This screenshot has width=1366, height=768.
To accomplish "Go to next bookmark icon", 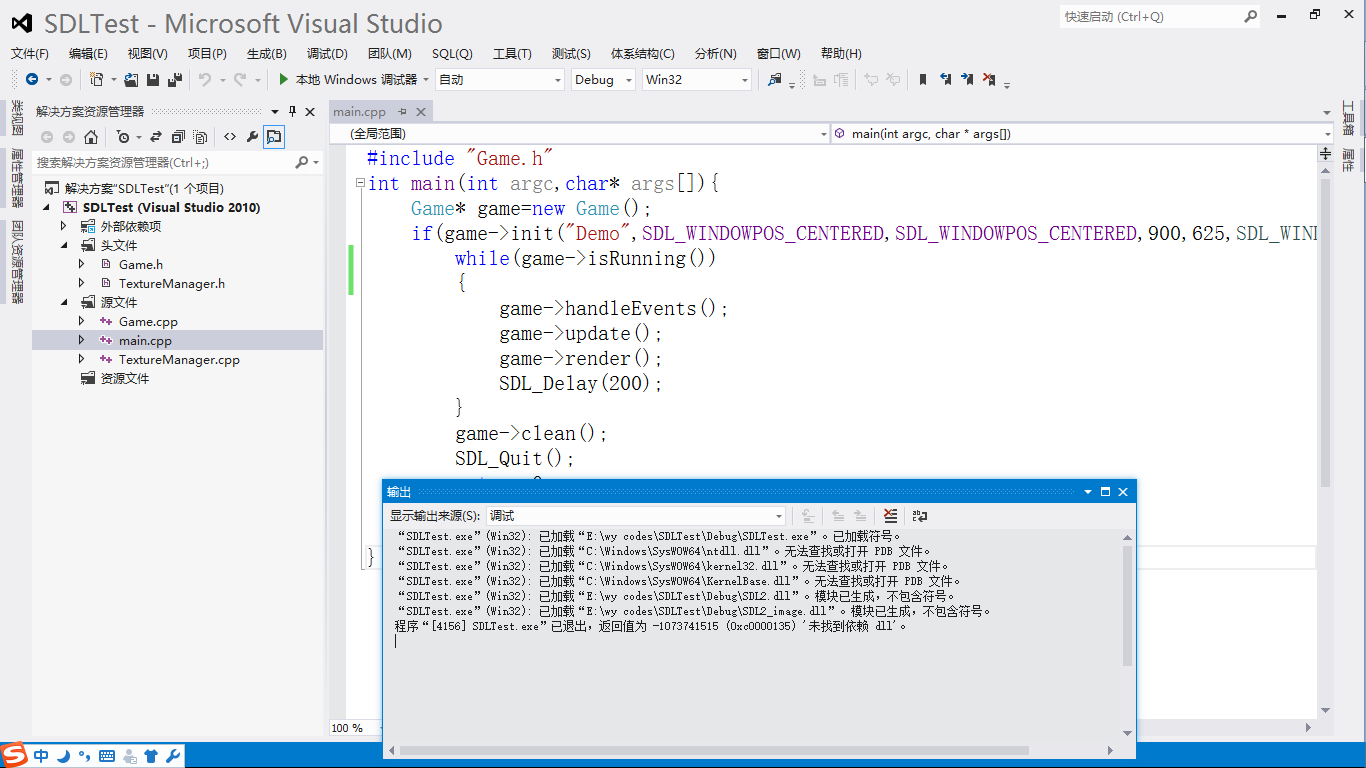I will coord(967,79).
